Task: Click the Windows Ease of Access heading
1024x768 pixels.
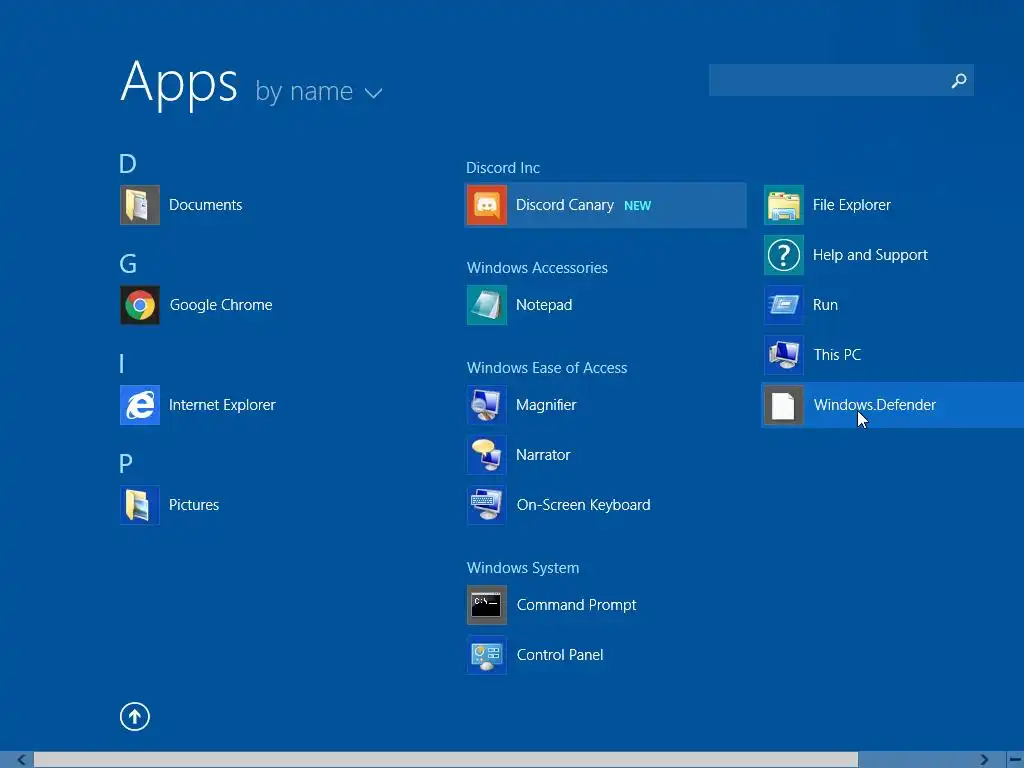Action: pos(547,368)
